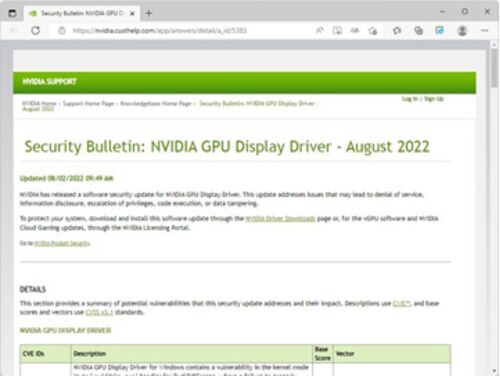Click the translate icon in address bar

click(355, 31)
